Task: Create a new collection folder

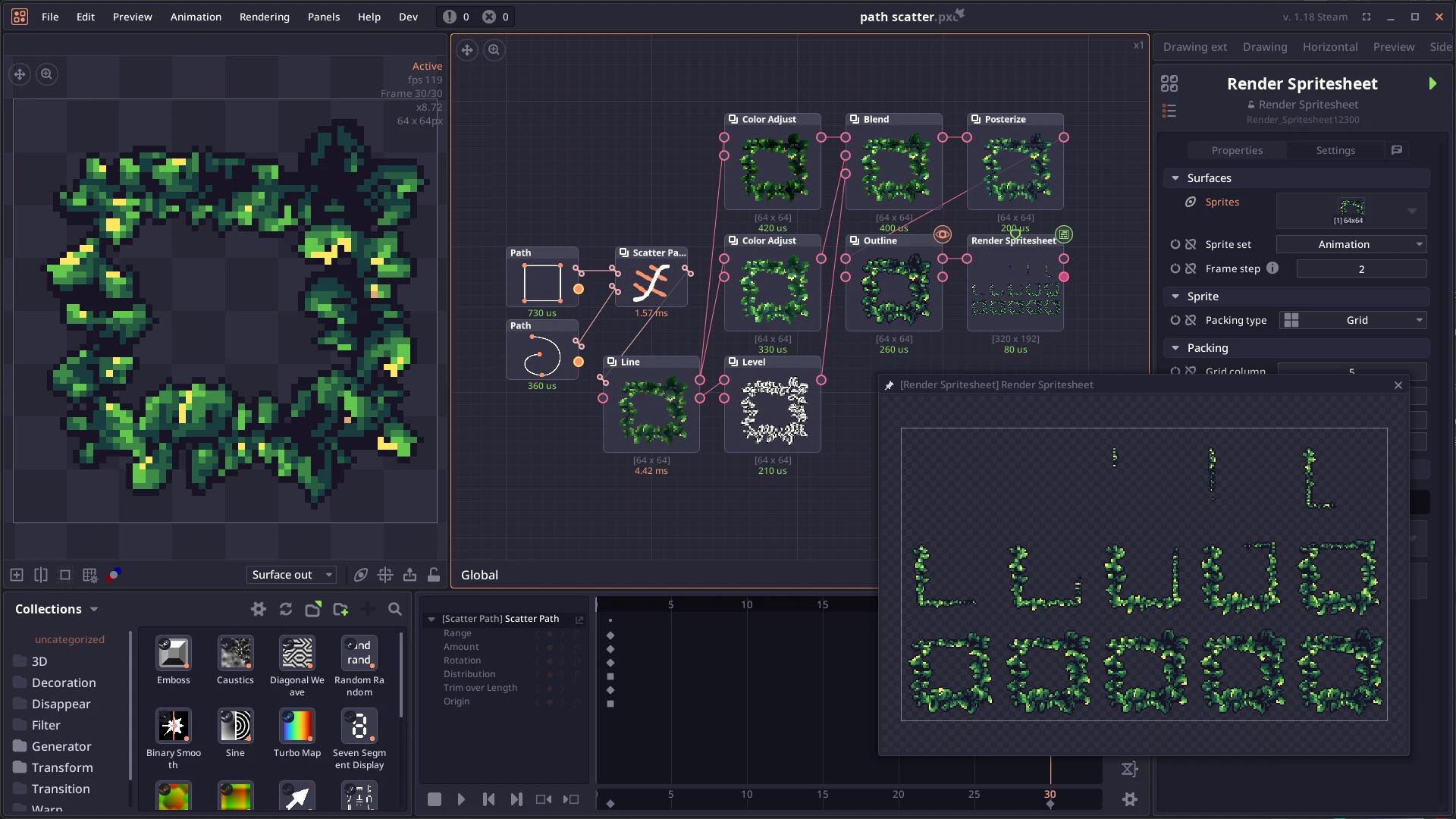Action: coord(340,609)
